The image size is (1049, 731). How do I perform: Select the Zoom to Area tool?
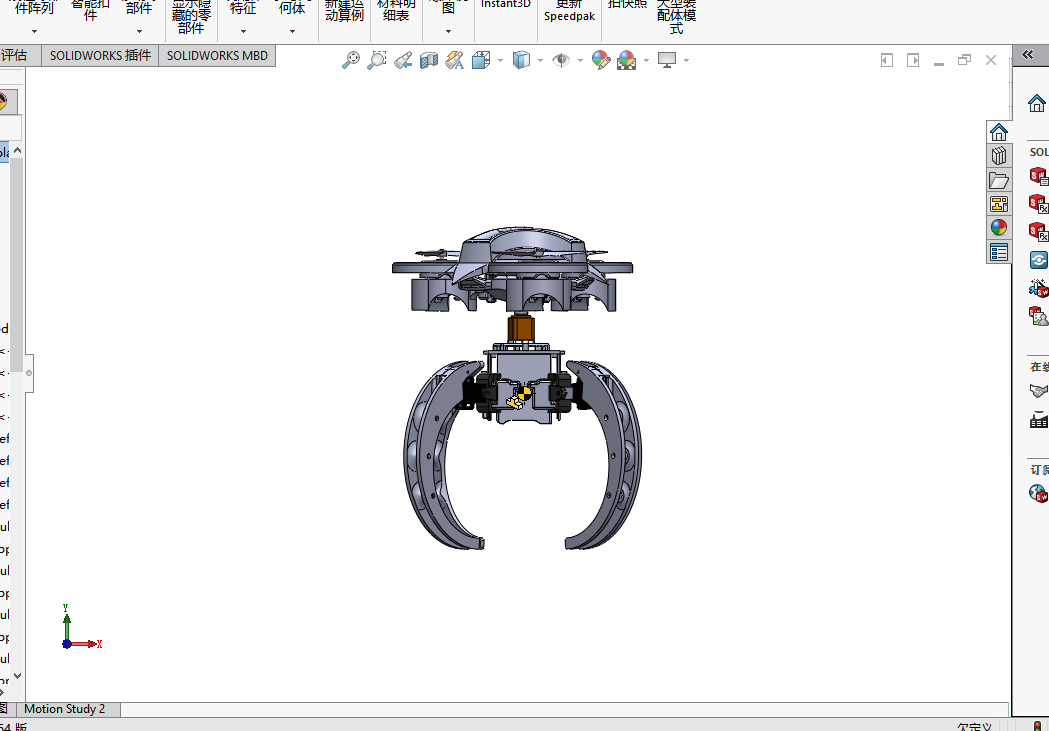coord(377,60)
